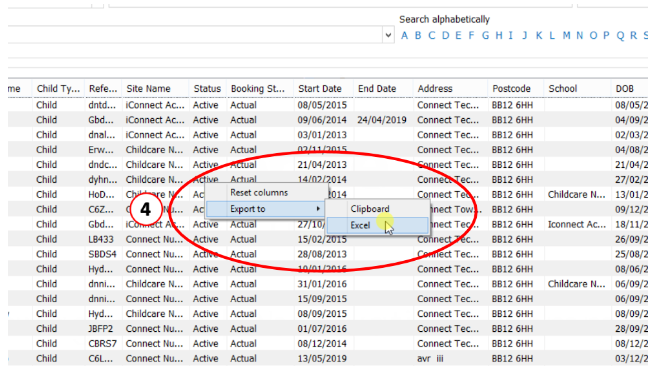Select the Iconnect Ac... school cell
The height and width of the screenshot is (371, 668).
click(576, 224)
